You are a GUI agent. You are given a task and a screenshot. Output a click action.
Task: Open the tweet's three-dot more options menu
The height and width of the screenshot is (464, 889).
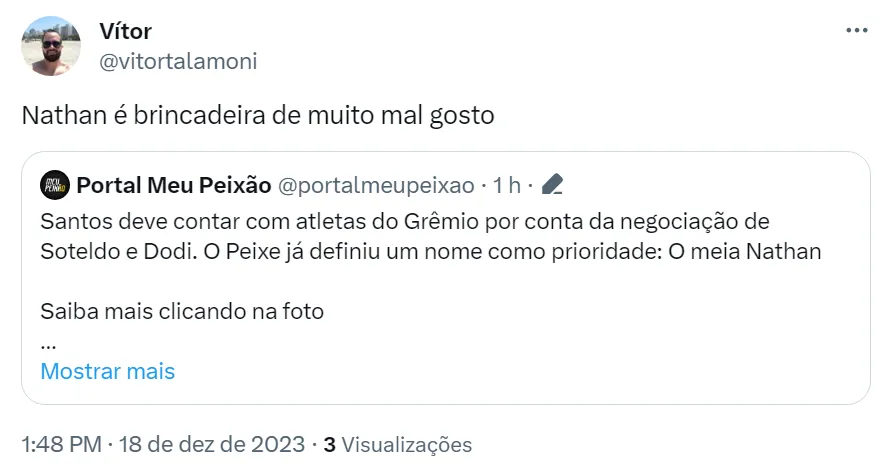point(857,31)
